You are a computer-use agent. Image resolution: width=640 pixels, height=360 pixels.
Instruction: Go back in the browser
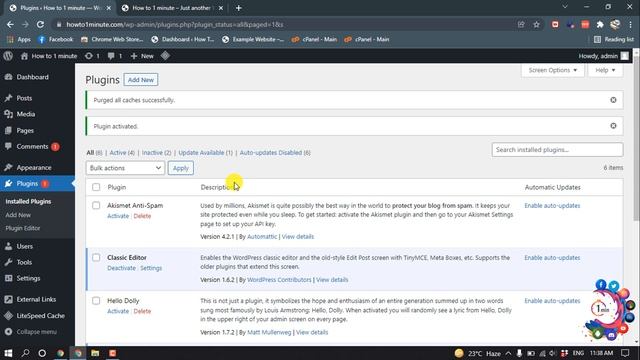(10, 24)
